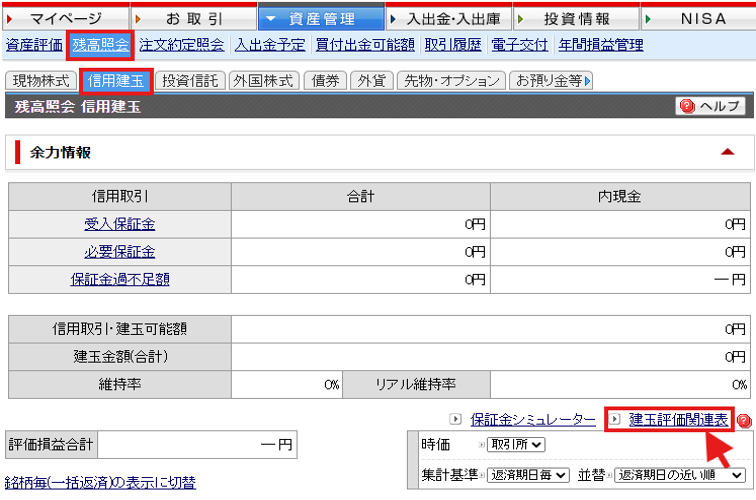The width and height of the screenshot is (756, 500).
Task: Click the 合計 column header
Action: (x=361, y=196)
